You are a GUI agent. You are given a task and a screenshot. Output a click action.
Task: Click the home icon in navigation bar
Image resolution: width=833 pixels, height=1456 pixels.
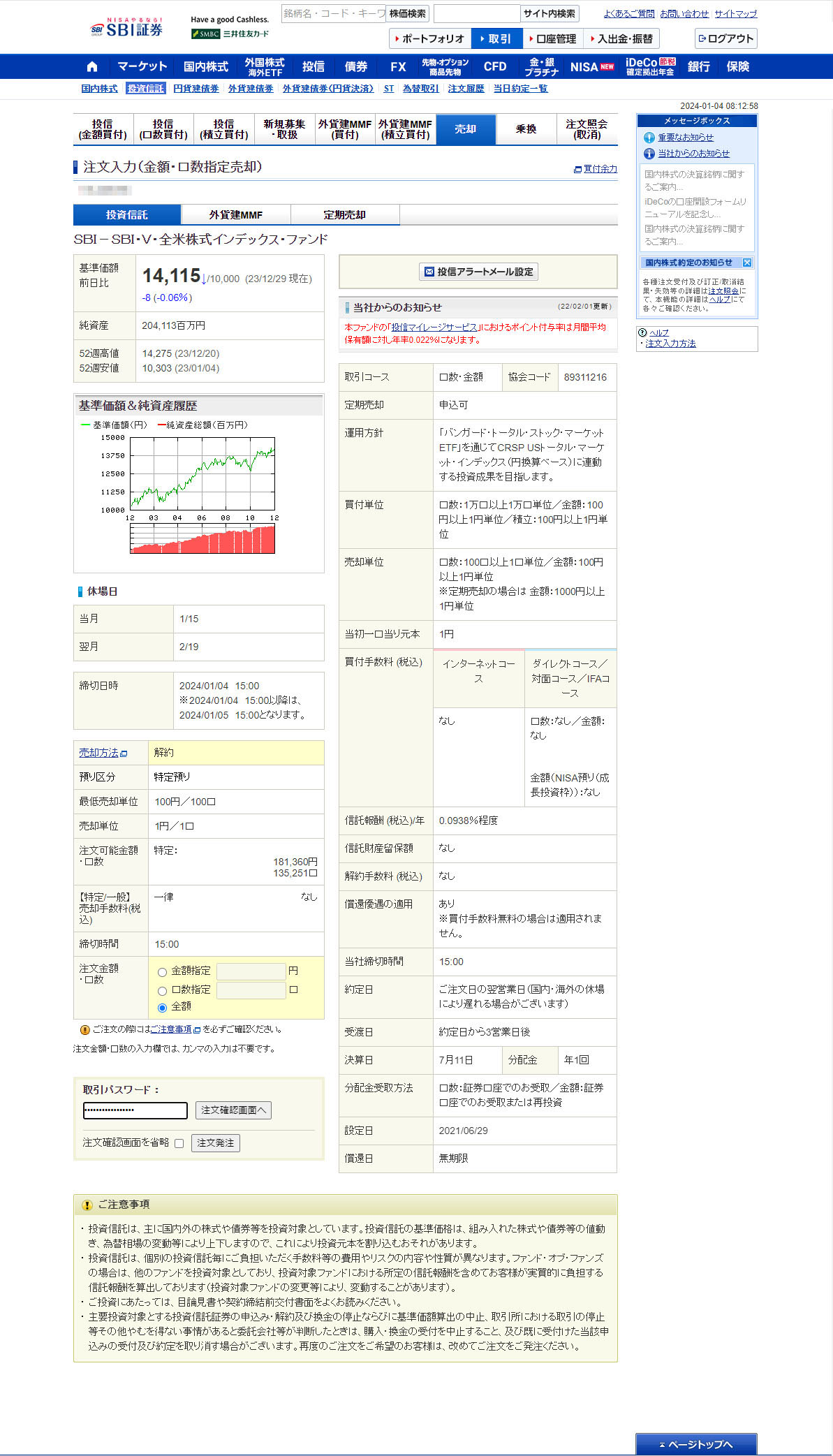click(x=92, y=67)
